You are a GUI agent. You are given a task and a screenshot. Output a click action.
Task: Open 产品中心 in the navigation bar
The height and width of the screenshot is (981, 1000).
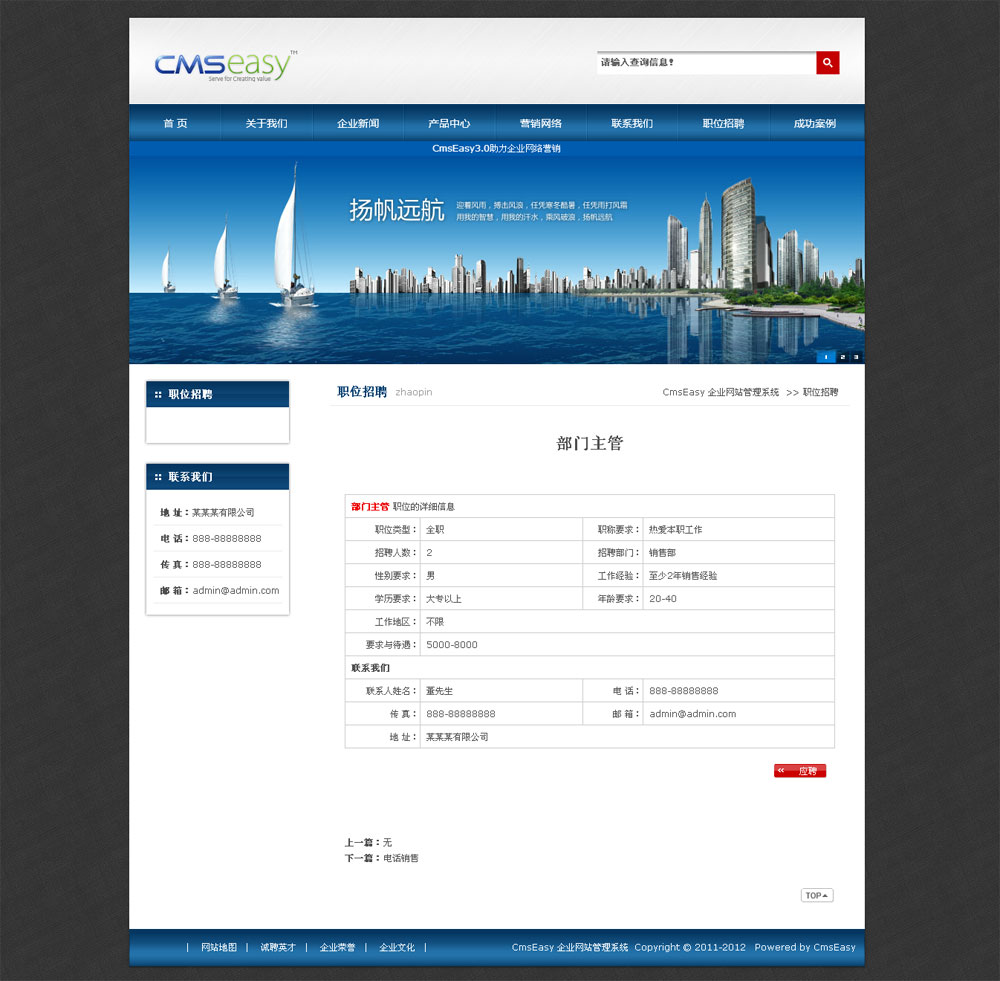tap(449, 124)
